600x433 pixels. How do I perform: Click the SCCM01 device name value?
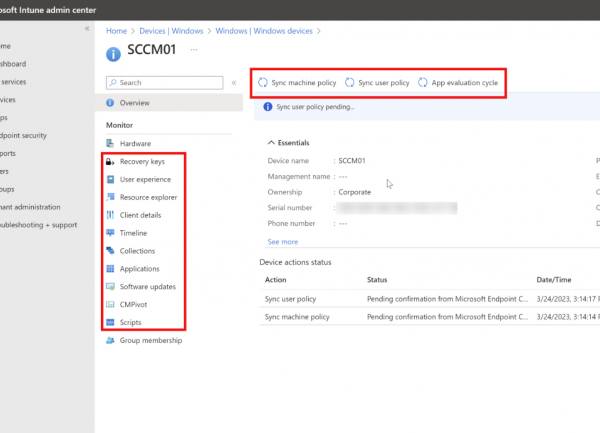point(352,161)
